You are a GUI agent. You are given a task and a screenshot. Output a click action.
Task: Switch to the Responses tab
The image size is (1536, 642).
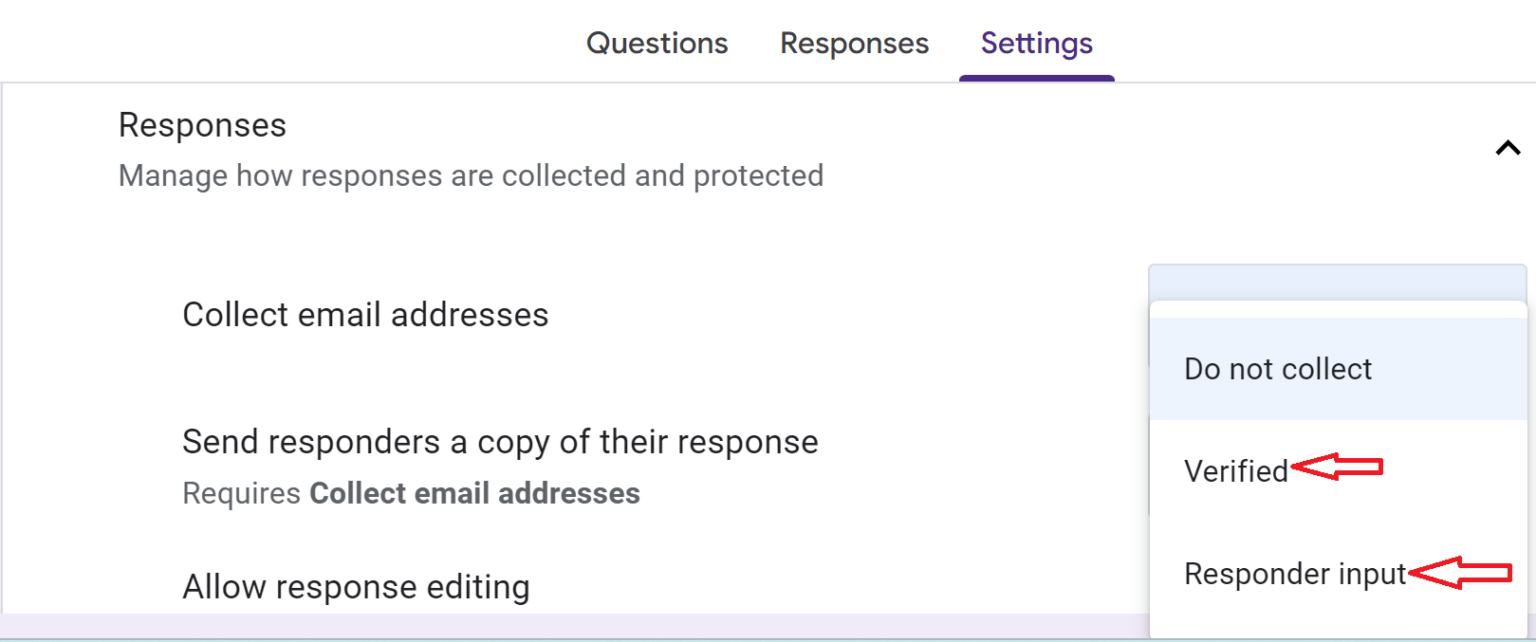click(854, 43)
